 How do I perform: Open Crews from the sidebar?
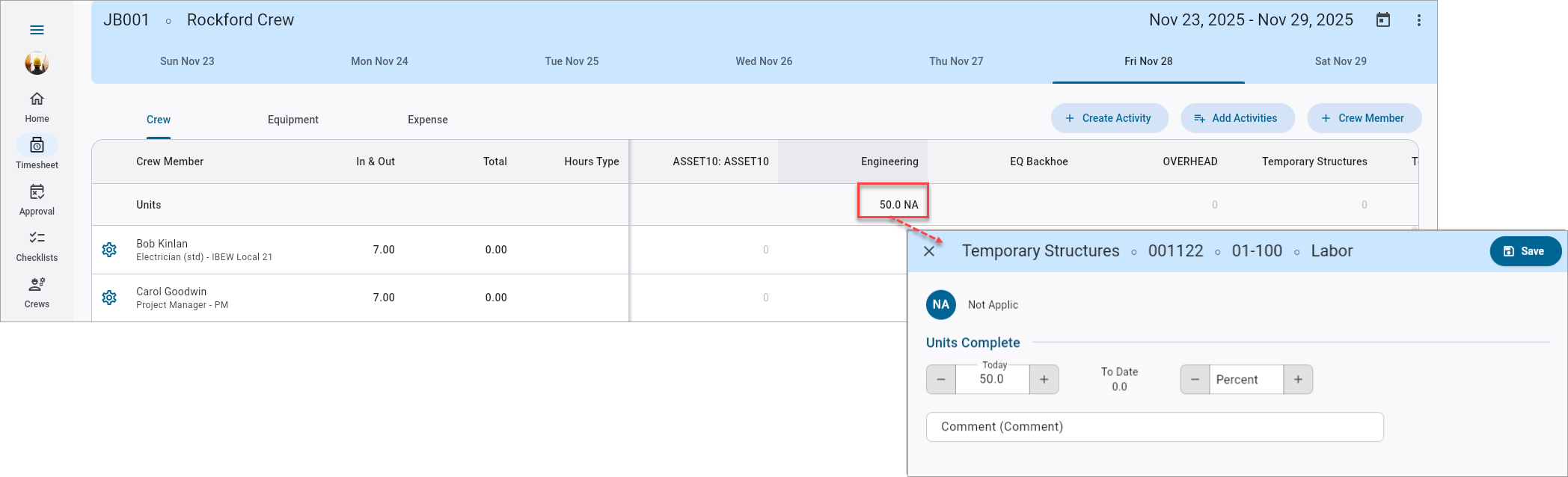pyautogui.click(x=37, y=292)
